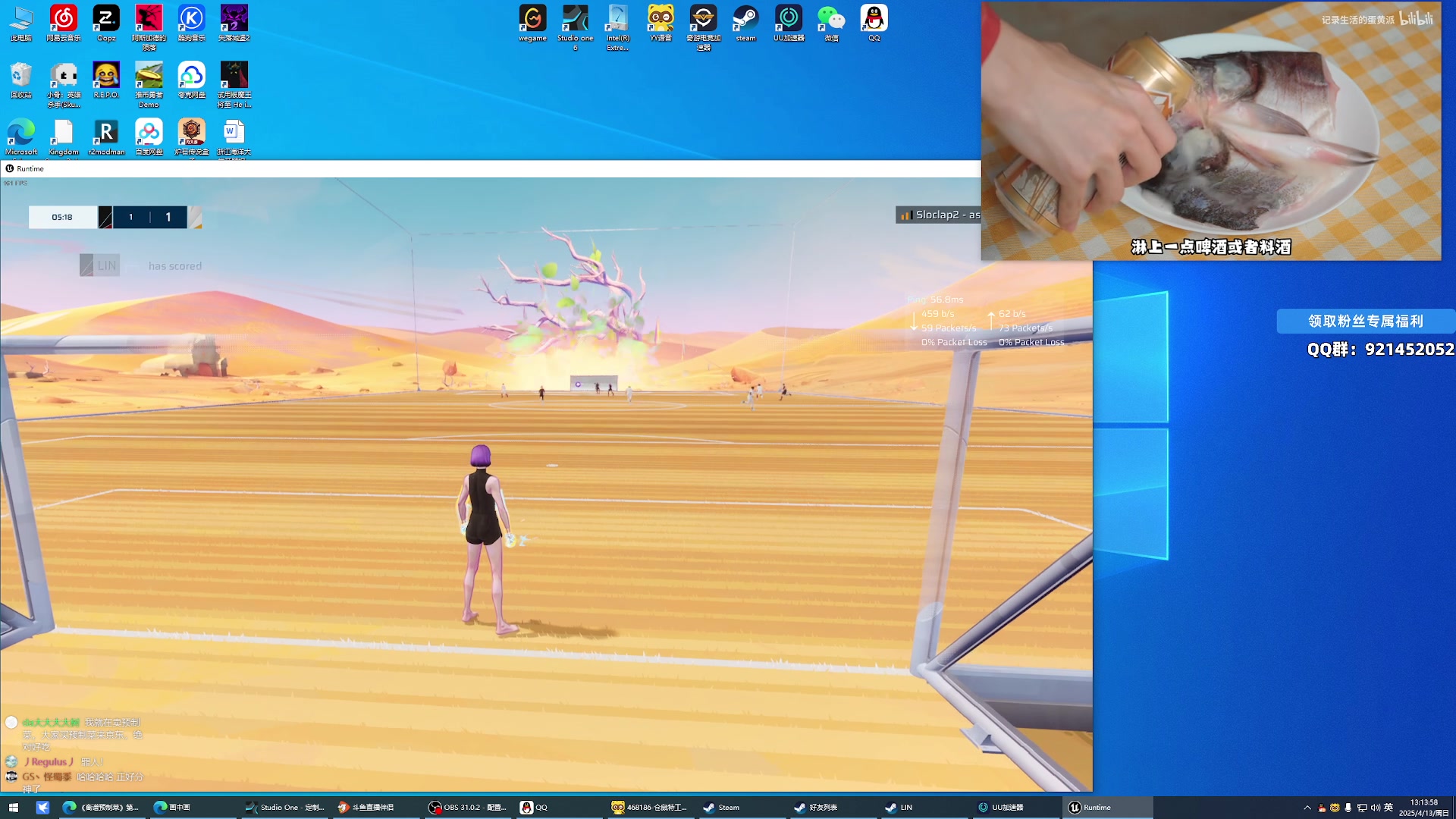The height and width of the screenshot is (819, 1456).
Task: Click the fan benefits banner button
Action: [1365, 321]
